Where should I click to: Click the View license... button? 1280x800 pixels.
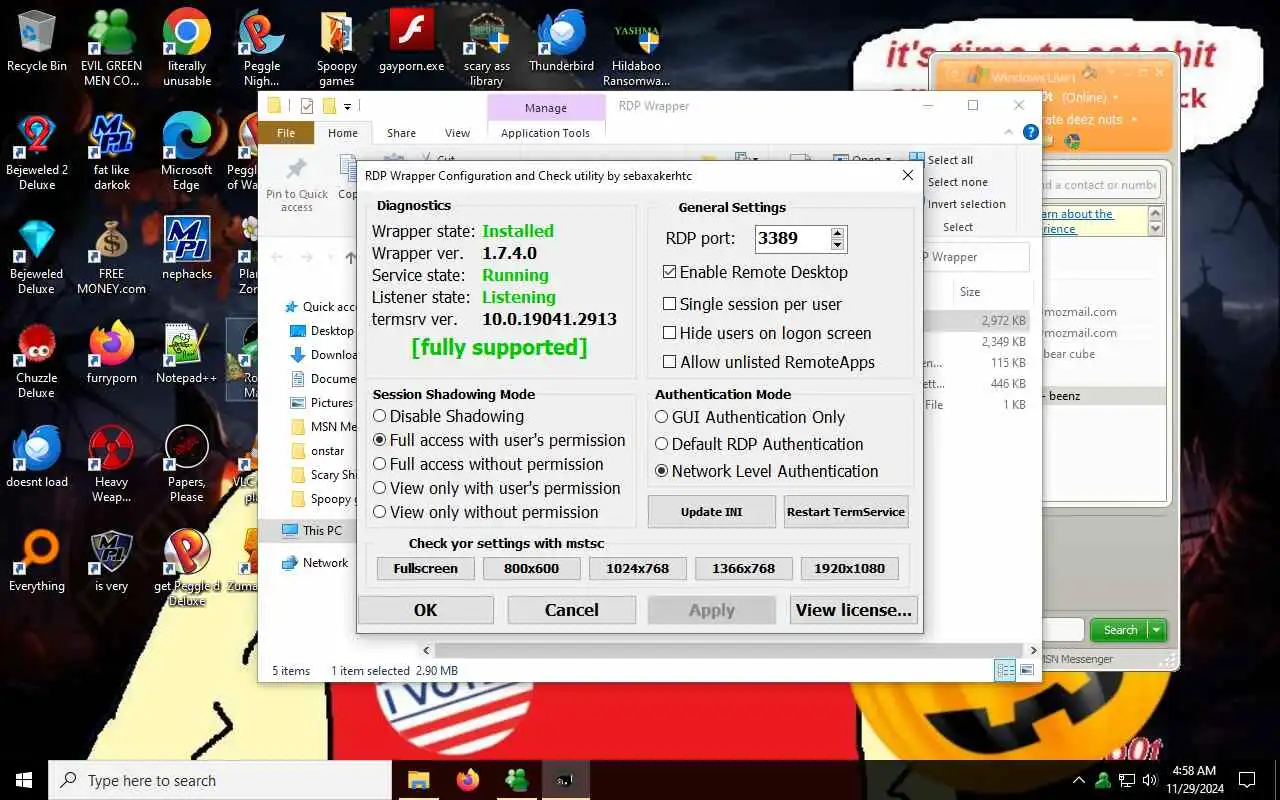tap(853, 610)
